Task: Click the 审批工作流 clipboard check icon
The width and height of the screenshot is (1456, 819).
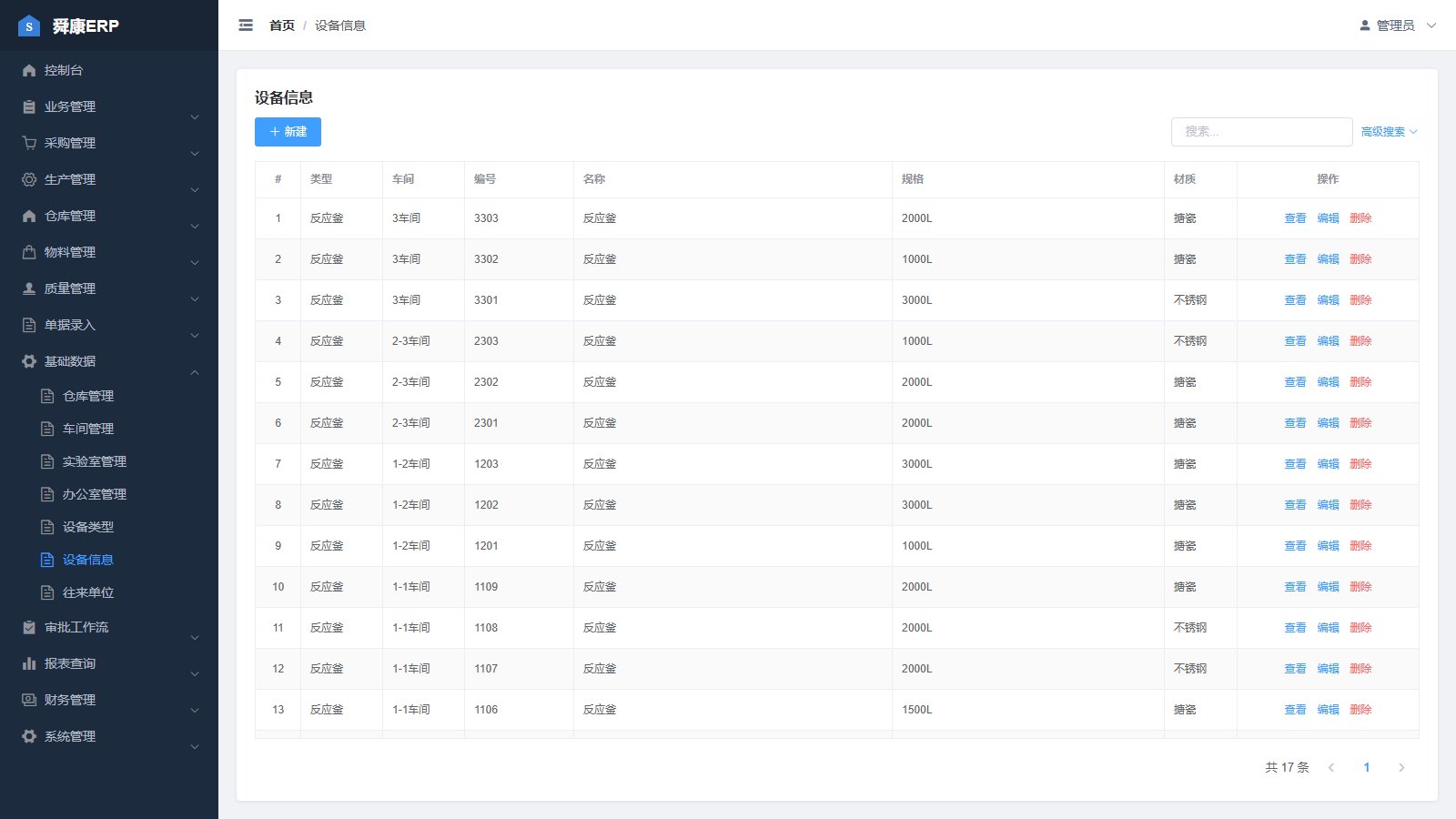Action: click(x=29, y=627)
